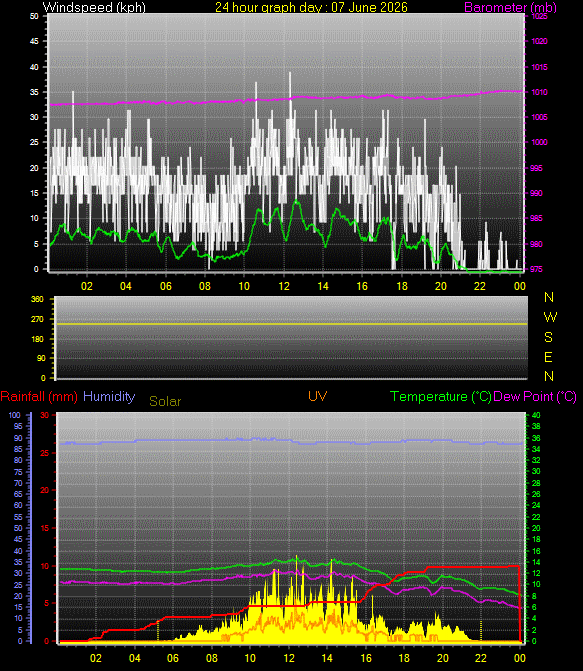583x671 pixels.
Task: Click the 85 value on humidity axis
Action: tap(18, 449)
